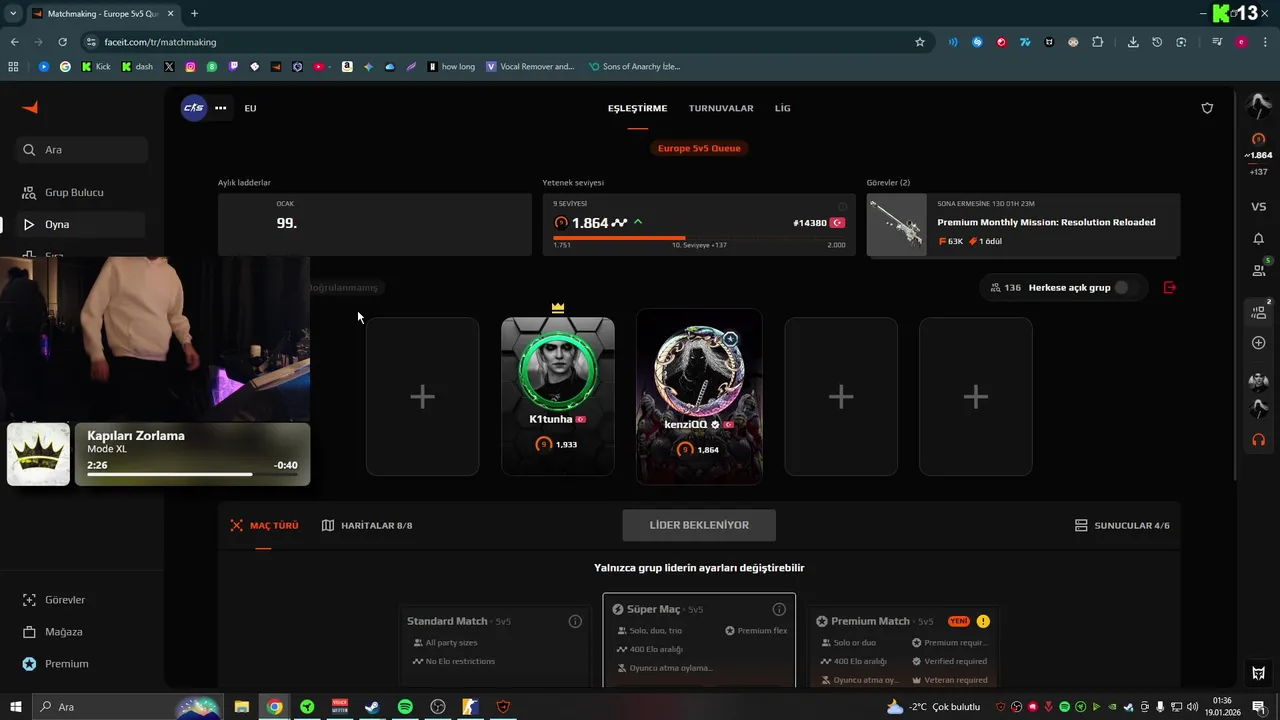The height and width of the screenshot is (720, 1280).
Task: Open the Chrome apps grid in bookmarks bar
Action: click(x=13, y=67)
